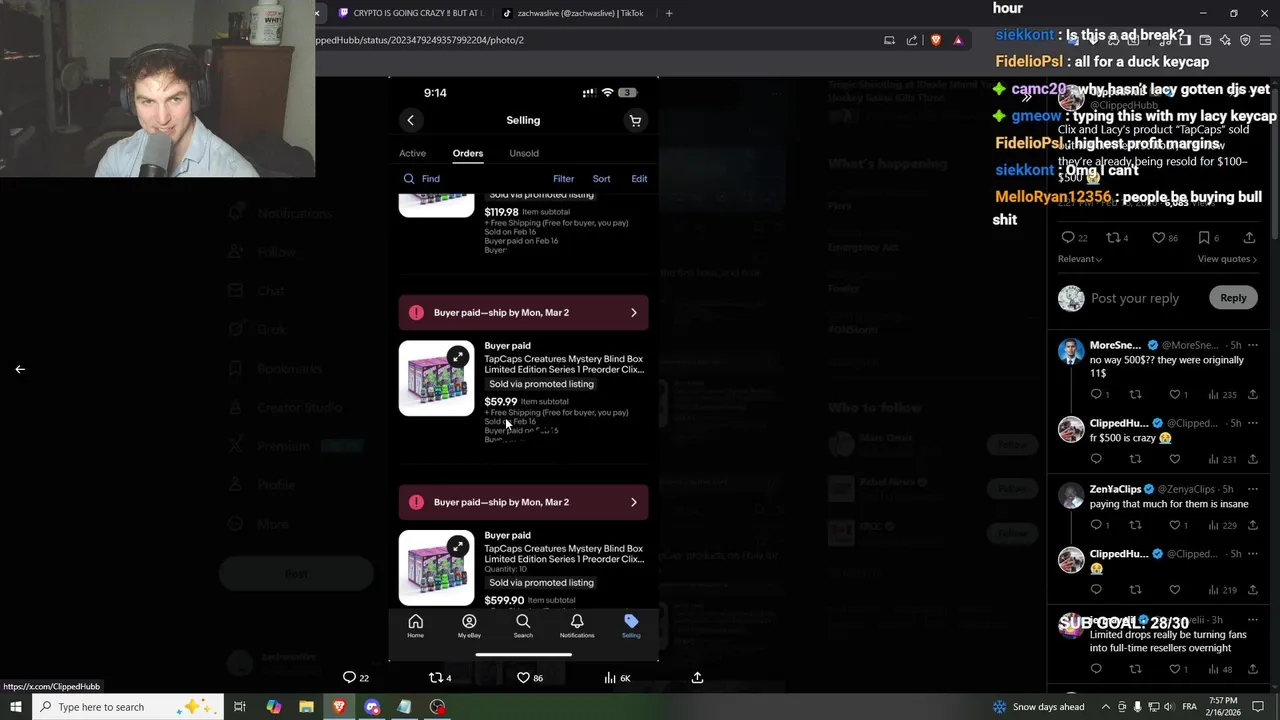Expand first 'Buyer paid—ship by Mon, Mar 2' banner
Screen dimensions: 1280x720
point(523,312)
